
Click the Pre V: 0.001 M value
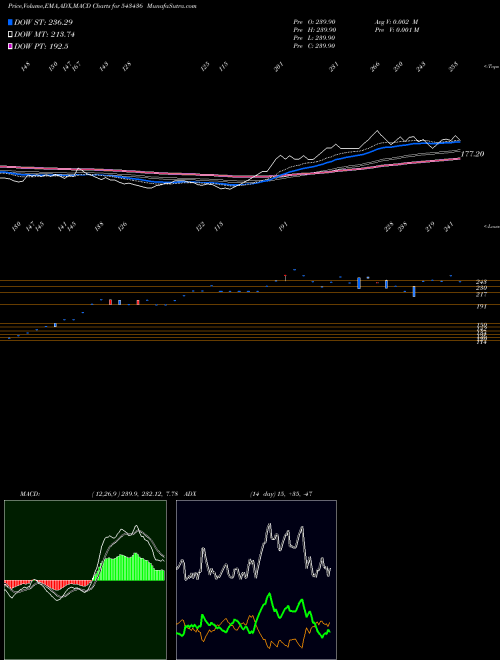[396, 30]
